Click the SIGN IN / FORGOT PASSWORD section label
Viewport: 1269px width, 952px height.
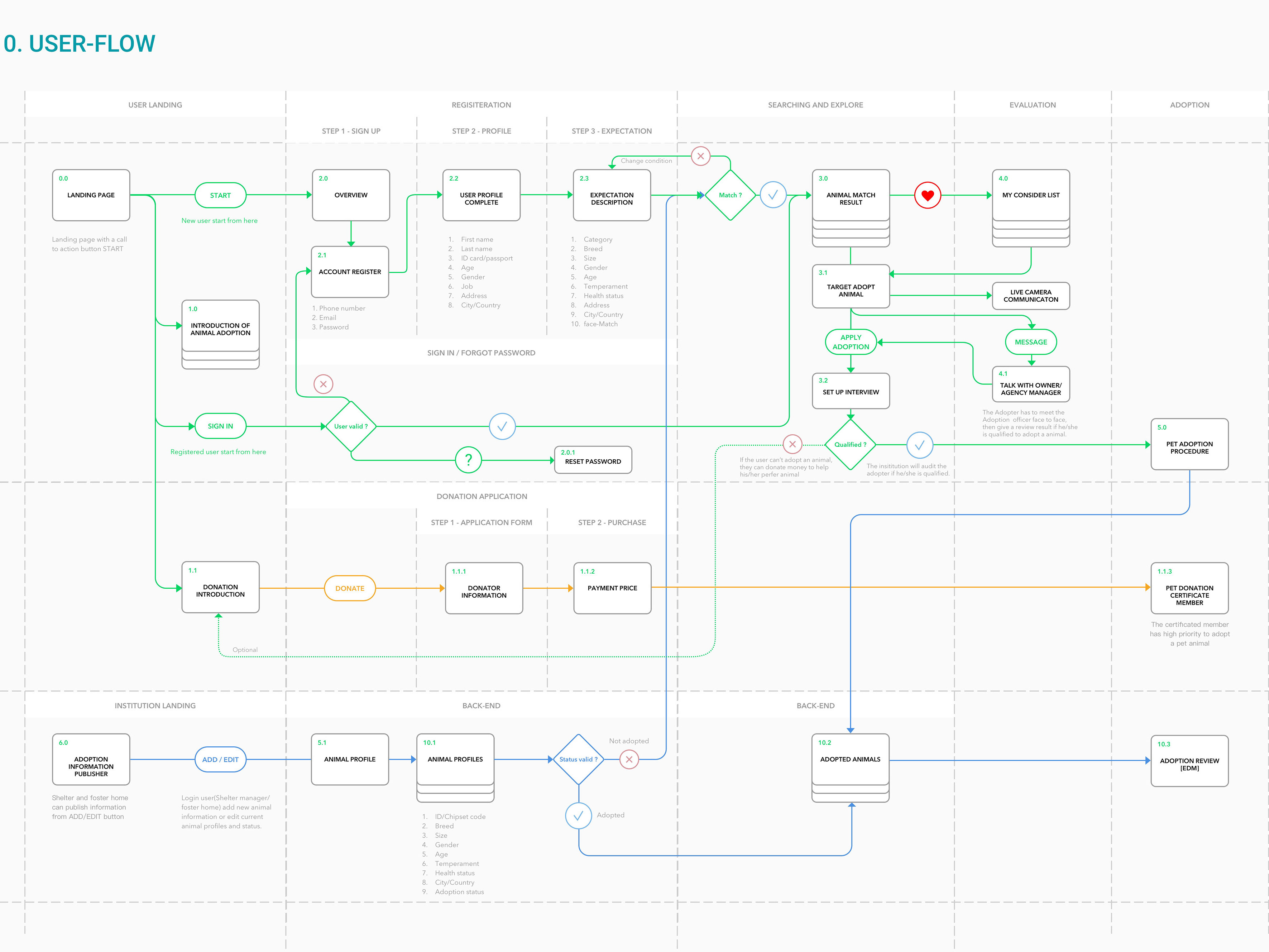tap(481, 353)
